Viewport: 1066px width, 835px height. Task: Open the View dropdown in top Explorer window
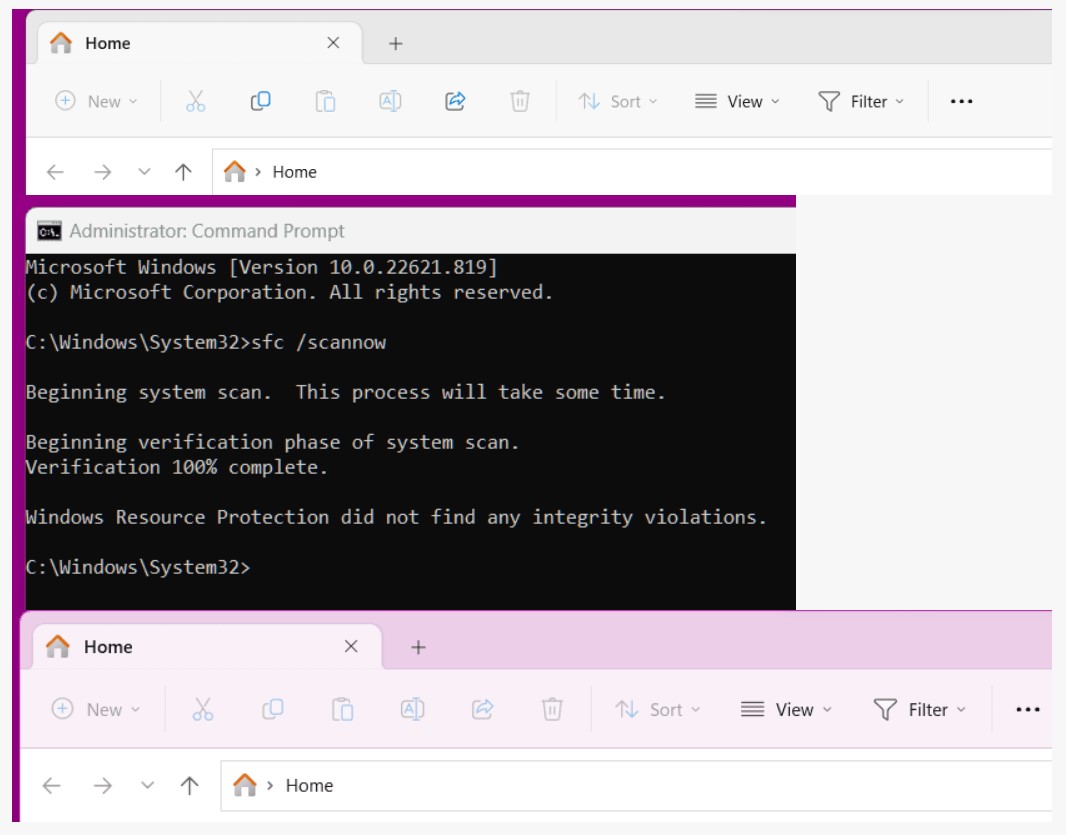[x=737, y=101]
